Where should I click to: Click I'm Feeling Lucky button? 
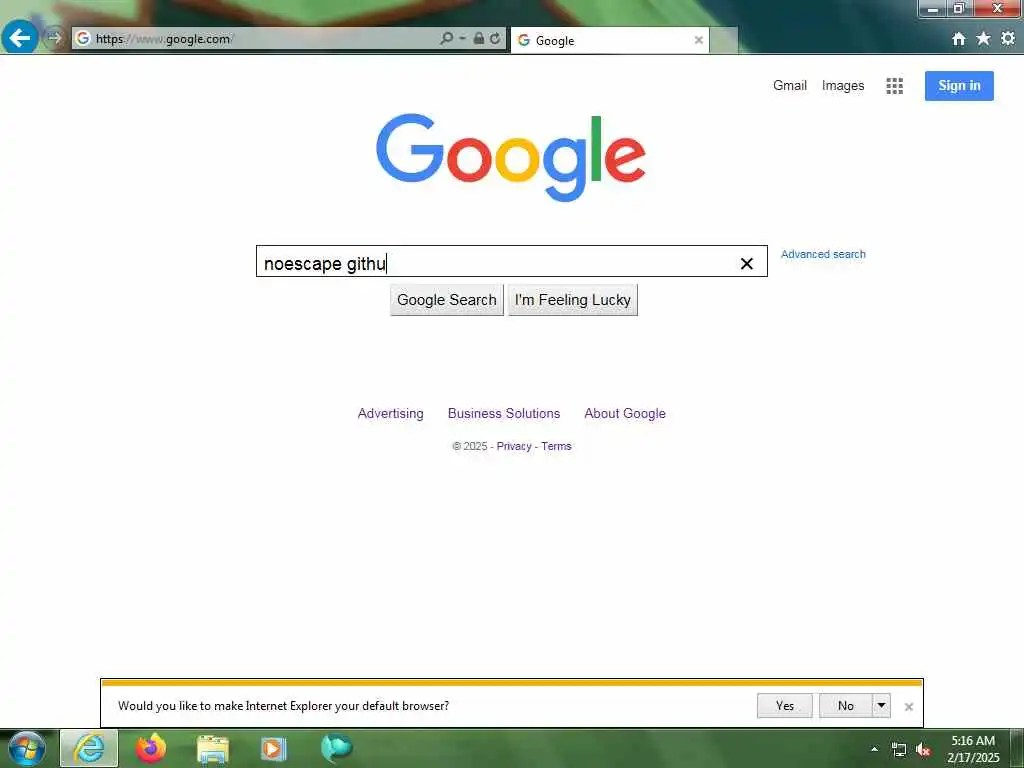573,300
